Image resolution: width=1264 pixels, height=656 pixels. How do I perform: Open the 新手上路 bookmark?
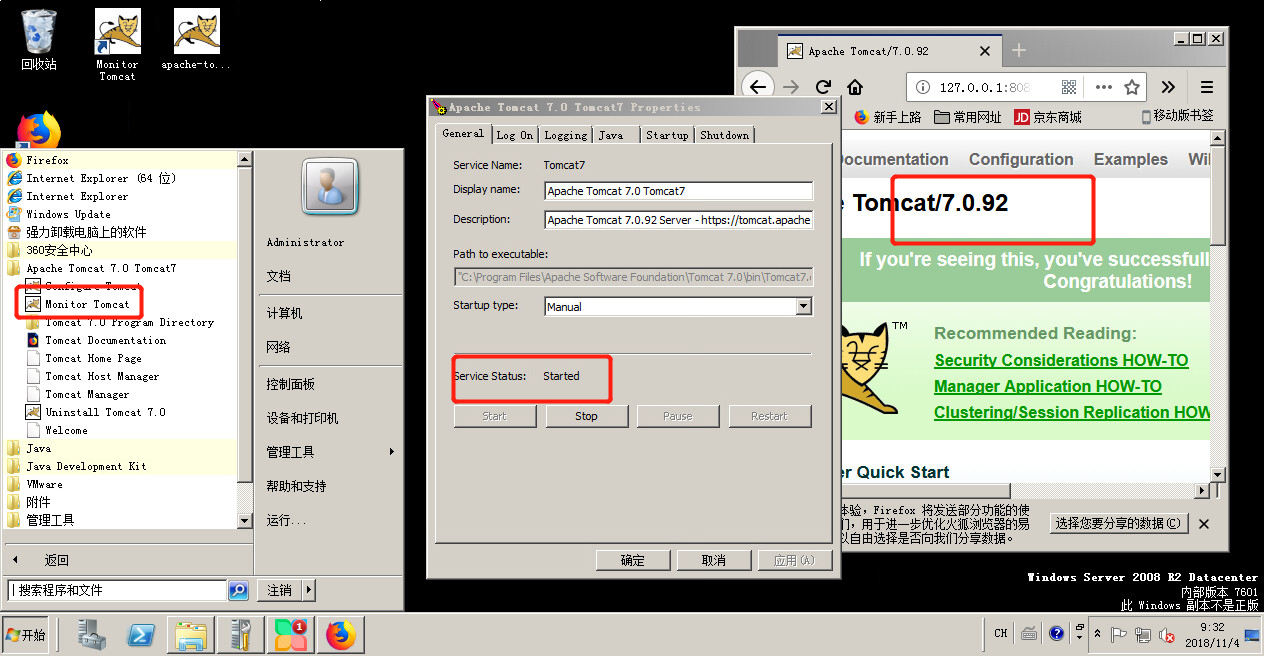point(888,117)
